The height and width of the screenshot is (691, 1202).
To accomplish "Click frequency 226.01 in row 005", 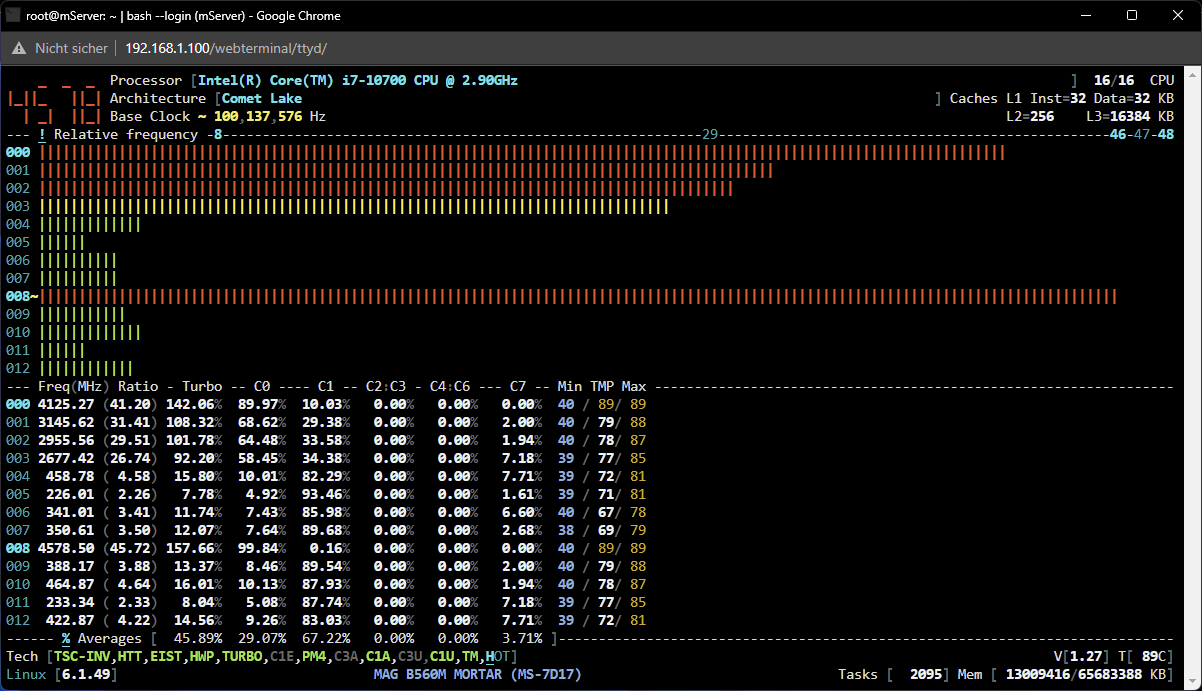I will click(x=70, y=494).
